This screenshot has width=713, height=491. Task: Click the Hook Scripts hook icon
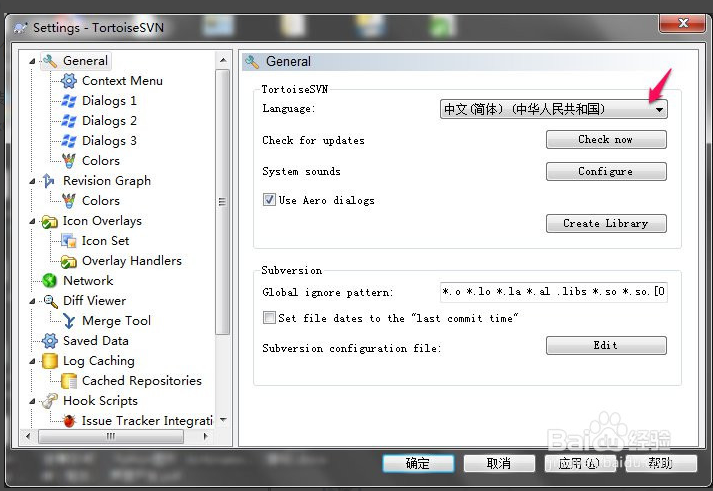point(49,401)
